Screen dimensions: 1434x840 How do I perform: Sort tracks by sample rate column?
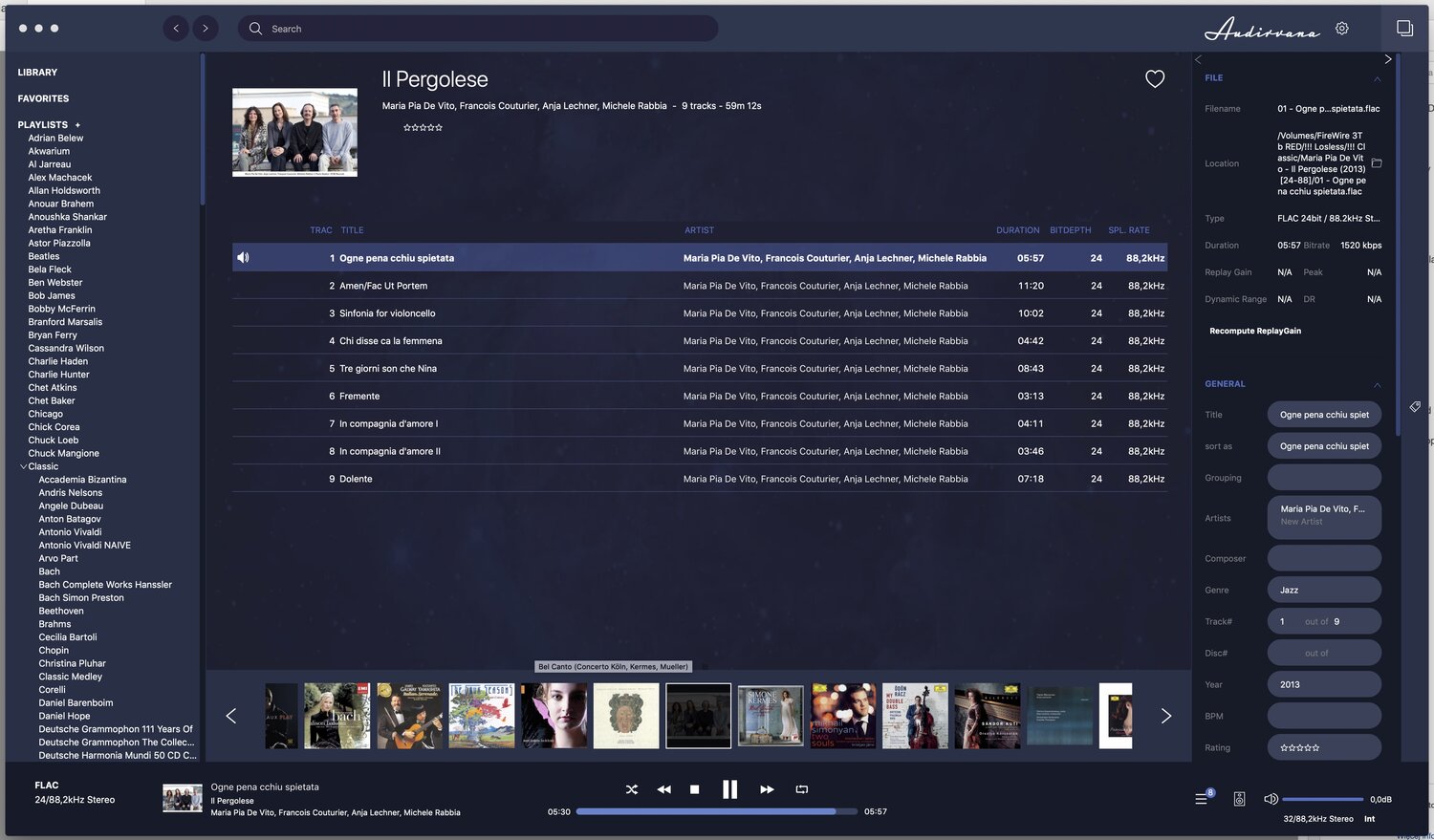[x=1129, y=230]
